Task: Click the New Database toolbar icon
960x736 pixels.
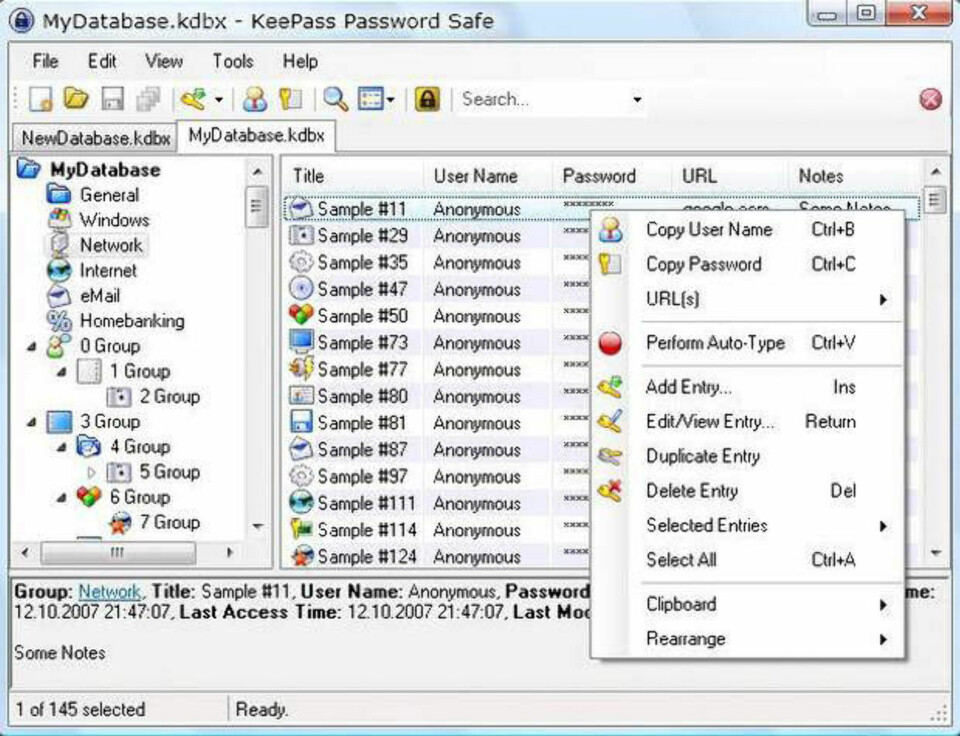Action: 40,99
